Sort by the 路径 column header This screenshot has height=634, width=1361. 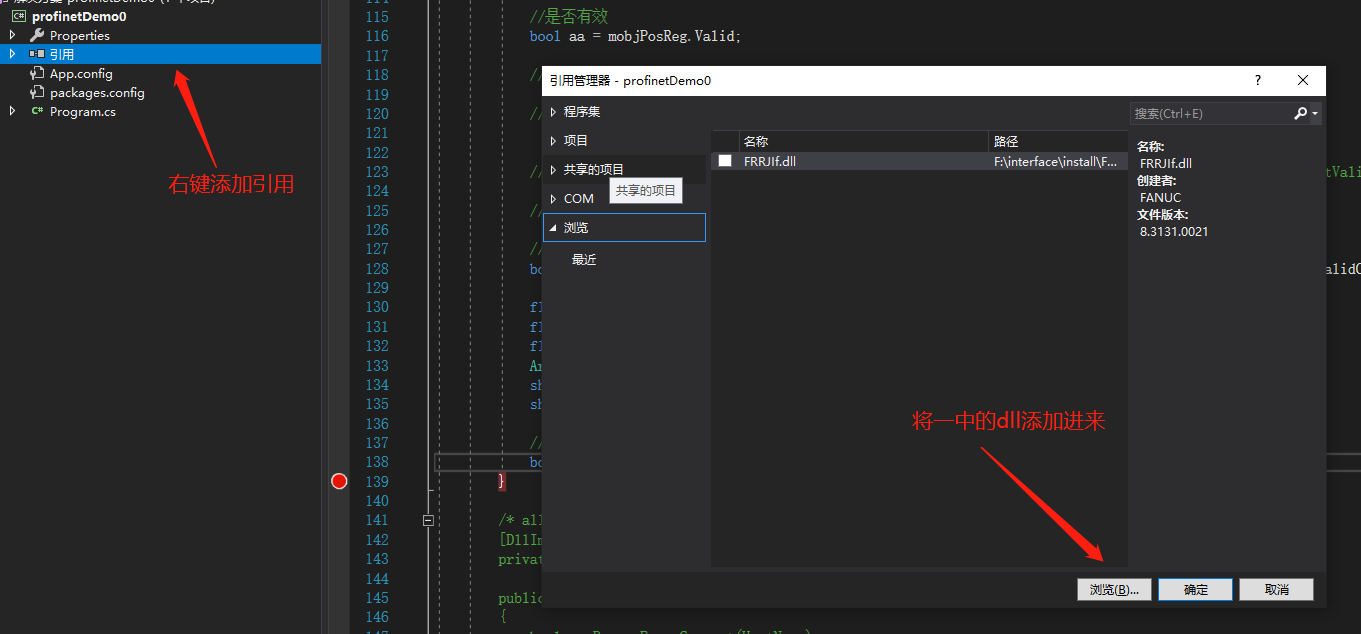(x=1058, y=142)
